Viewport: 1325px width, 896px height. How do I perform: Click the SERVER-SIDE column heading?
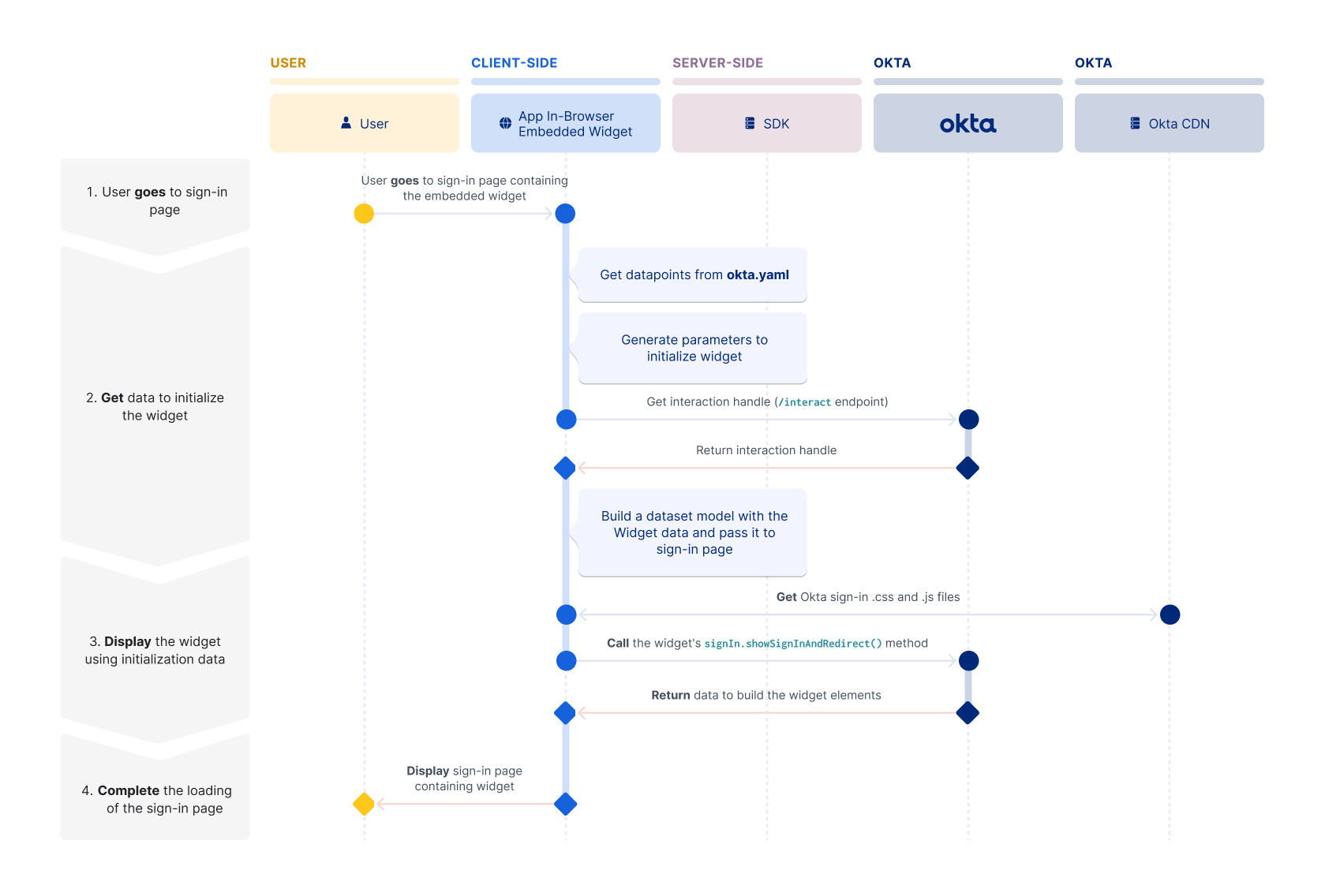(x=717, y=63)
